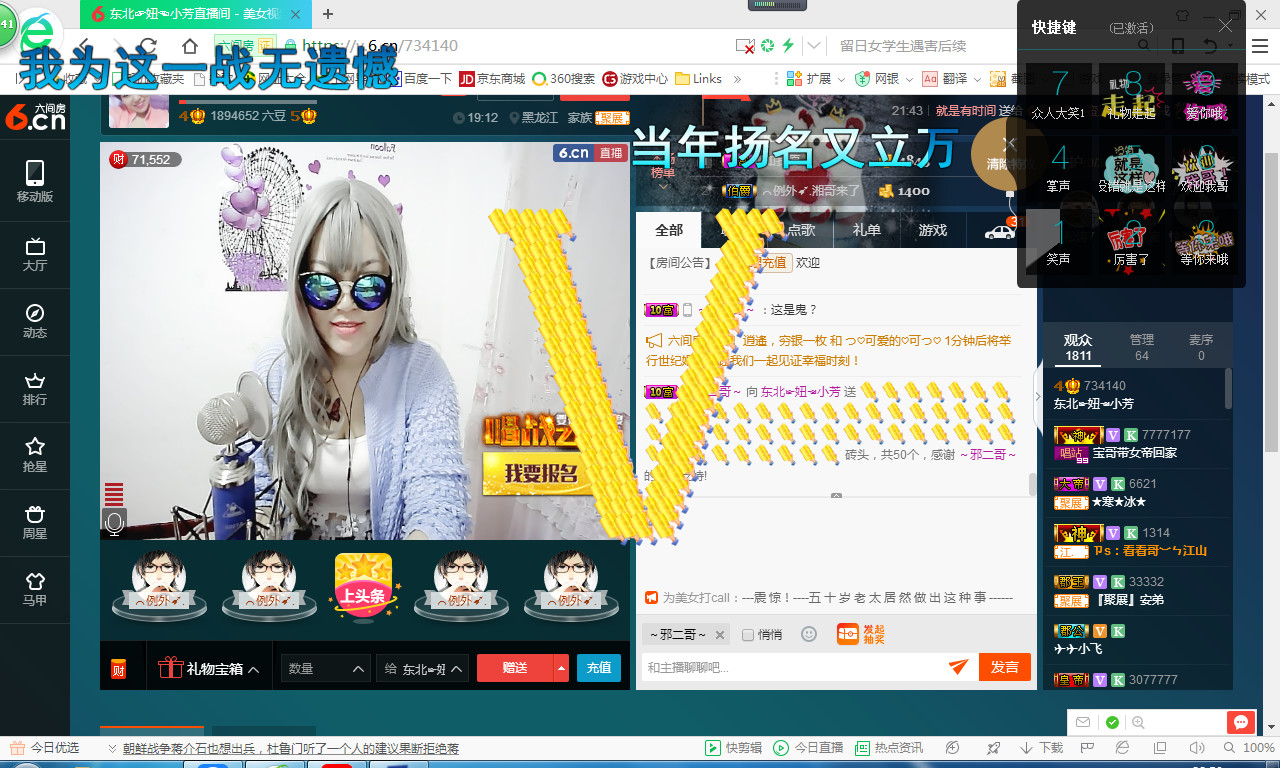This screenshot has width=1280, height=768.
Task: Expand the 礼物宝箱 gift box panel
Action: [x=209, y=668]
